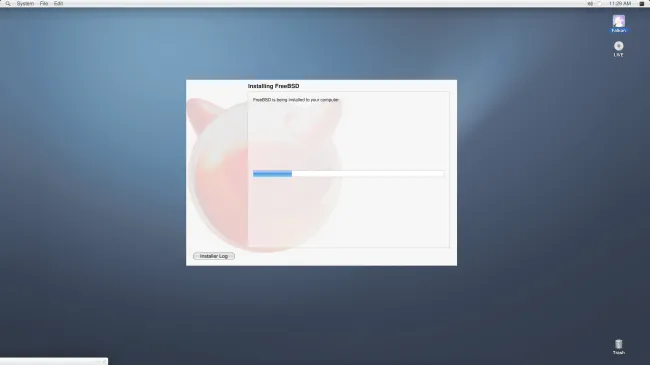Select the Falkon desktop icon
This screenshot has width=650, height=365.
(x=618, y=24)
